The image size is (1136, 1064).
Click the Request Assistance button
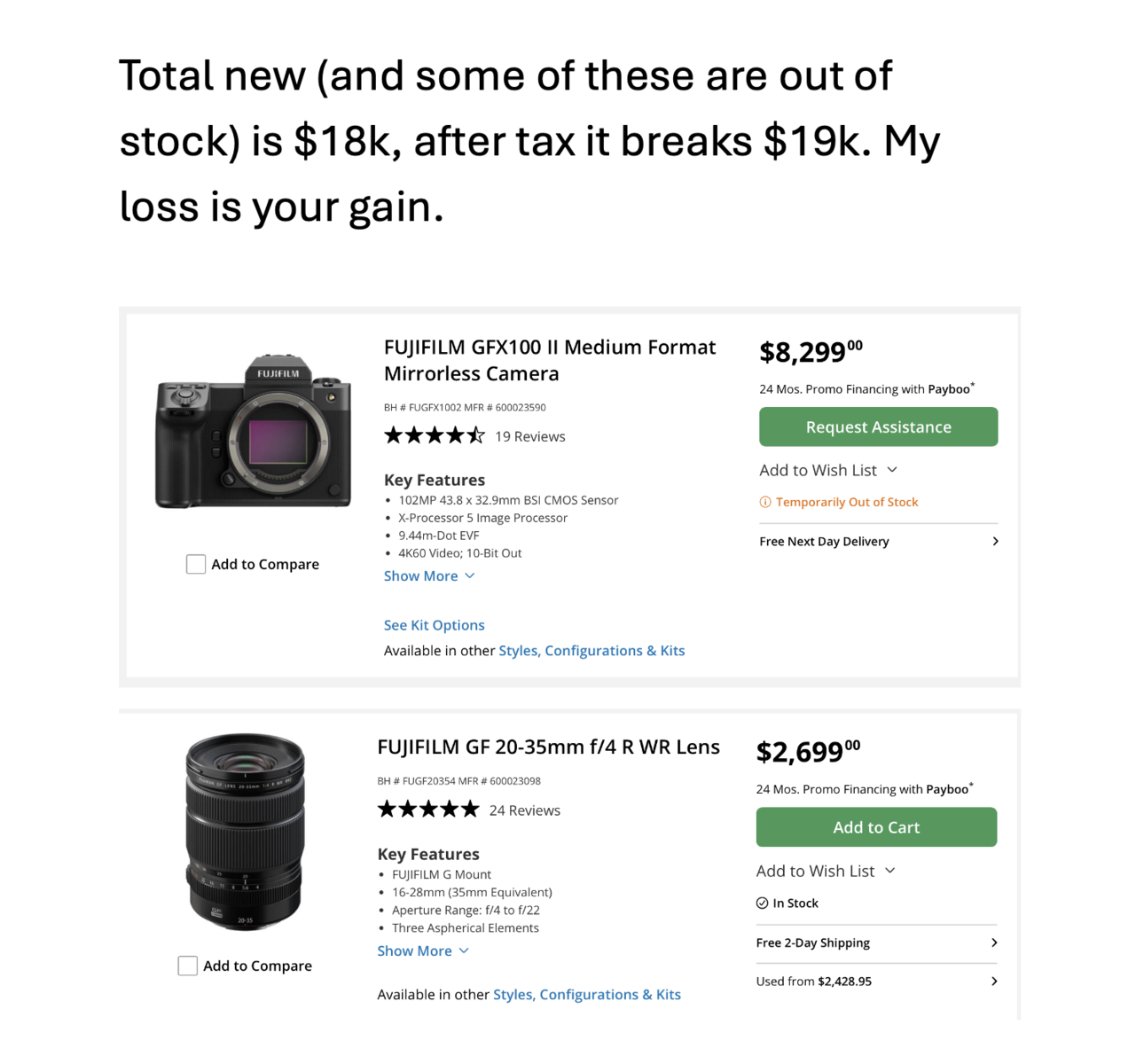click(878, 426)
